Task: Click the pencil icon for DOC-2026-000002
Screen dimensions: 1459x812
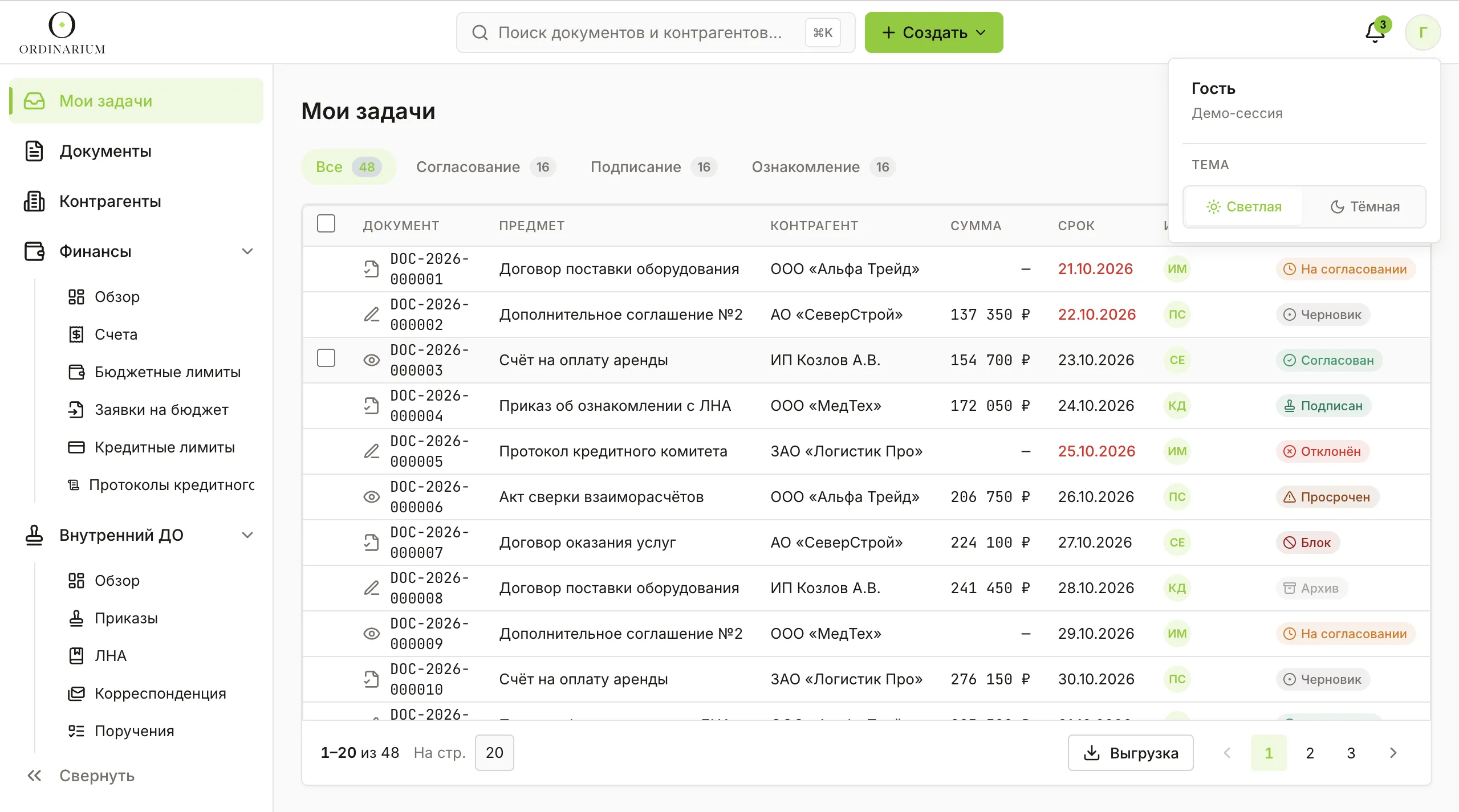Action: coord(371,315)
